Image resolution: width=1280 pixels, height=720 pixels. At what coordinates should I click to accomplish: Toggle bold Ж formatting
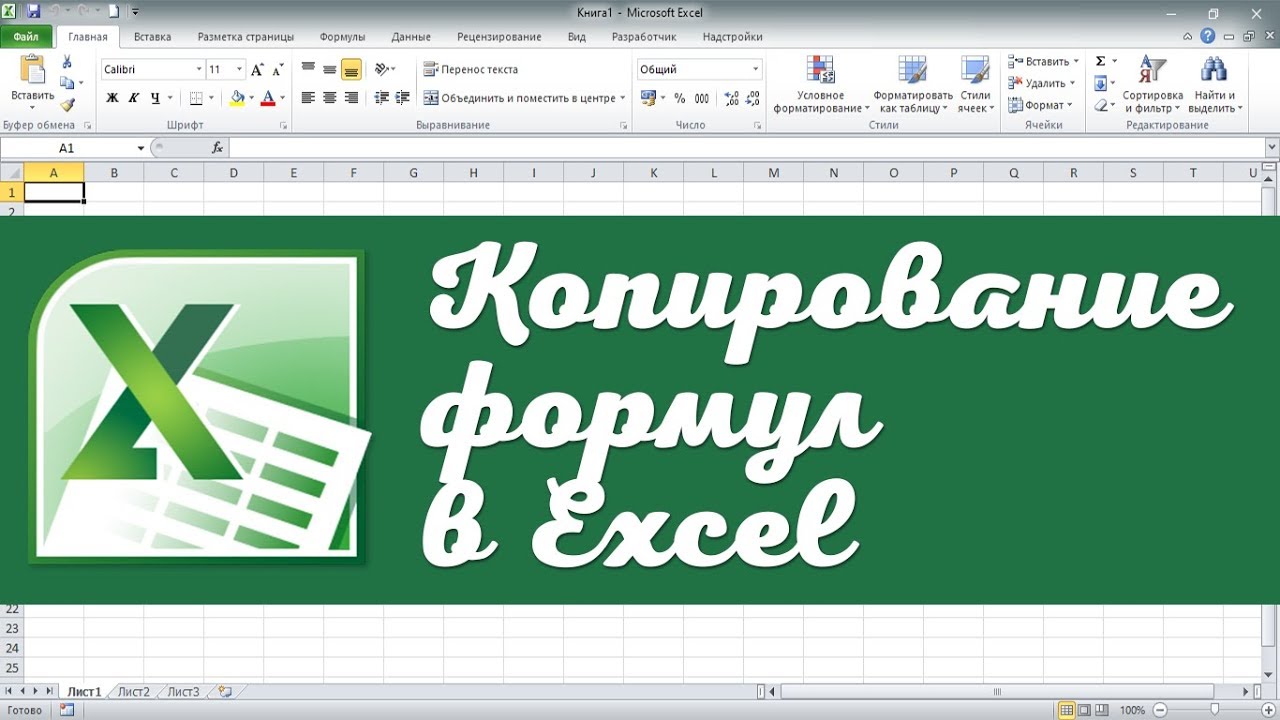coord(112,98)
